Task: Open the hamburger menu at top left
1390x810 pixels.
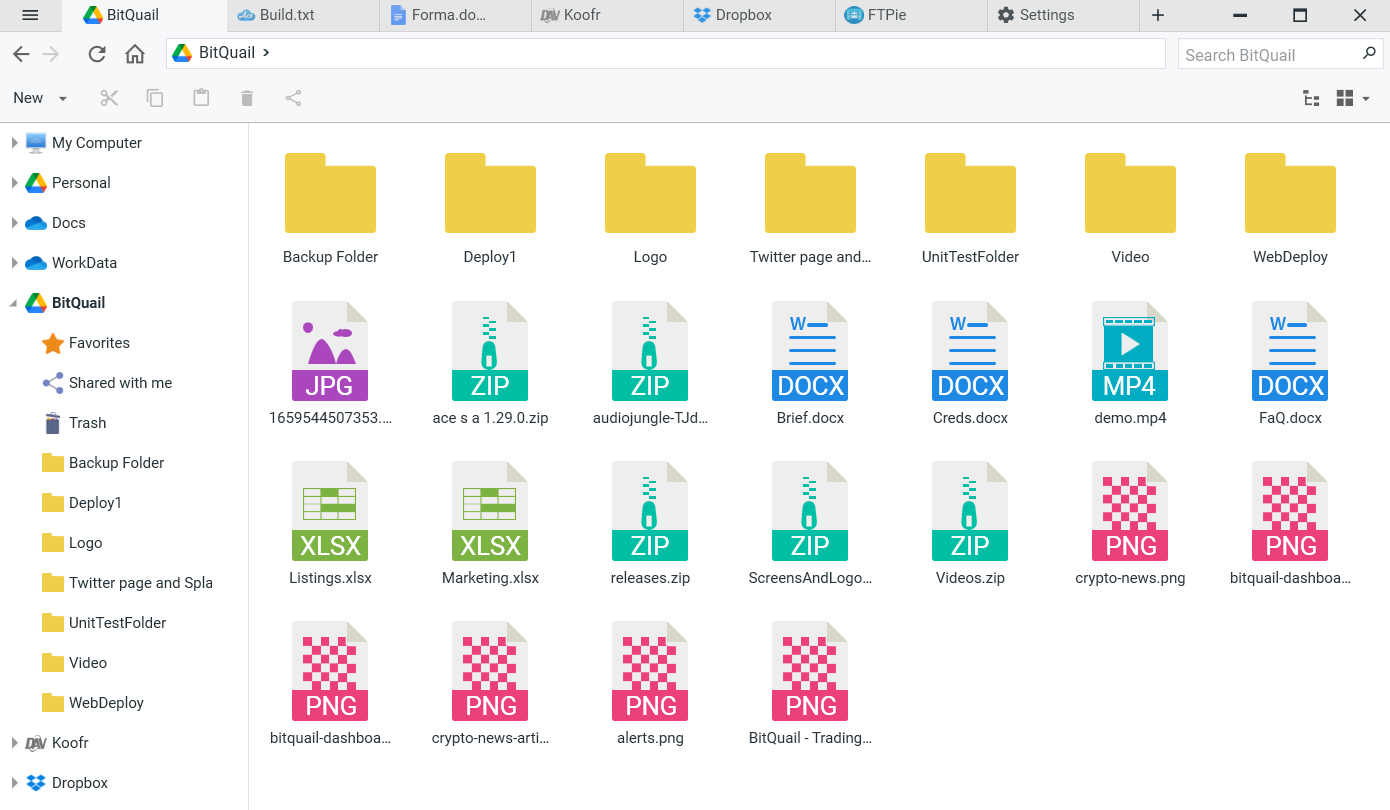Action: coord(30,15)
